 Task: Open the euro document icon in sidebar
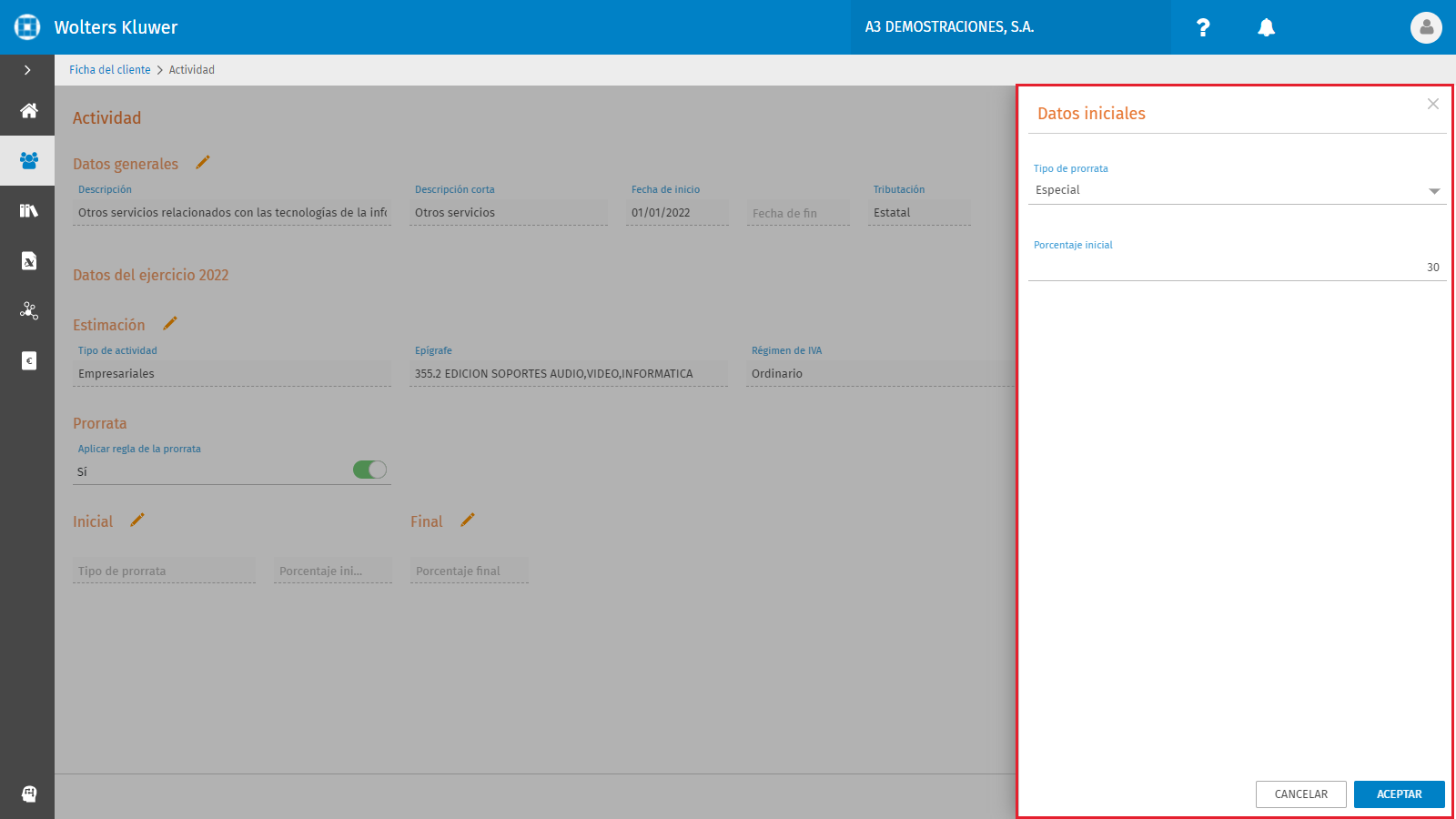pyautogui.click(x=28, y=361)
